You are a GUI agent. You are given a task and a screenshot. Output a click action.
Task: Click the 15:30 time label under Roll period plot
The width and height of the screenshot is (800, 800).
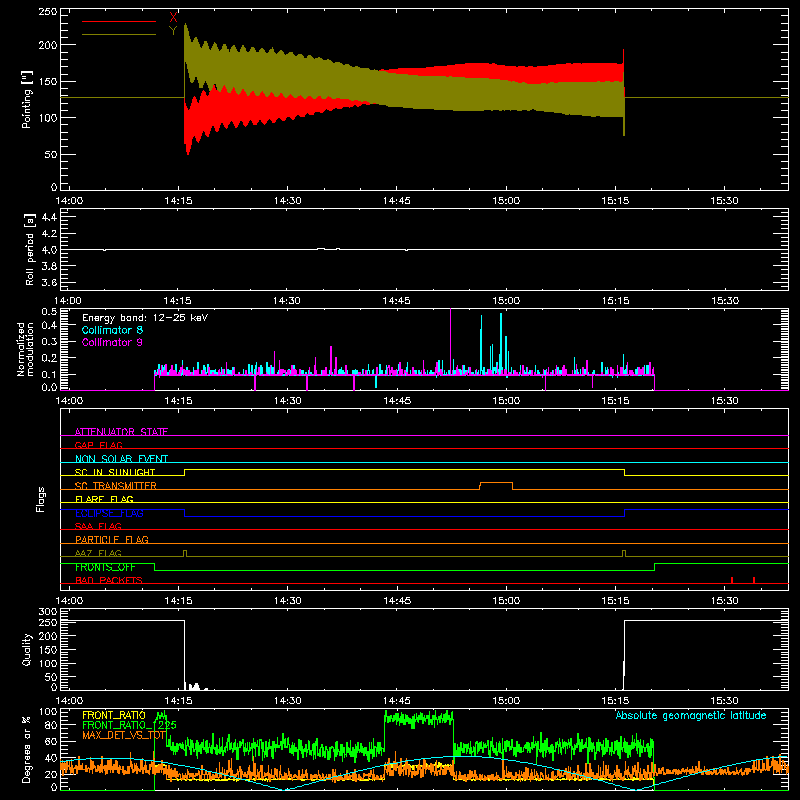coord(724,301)
